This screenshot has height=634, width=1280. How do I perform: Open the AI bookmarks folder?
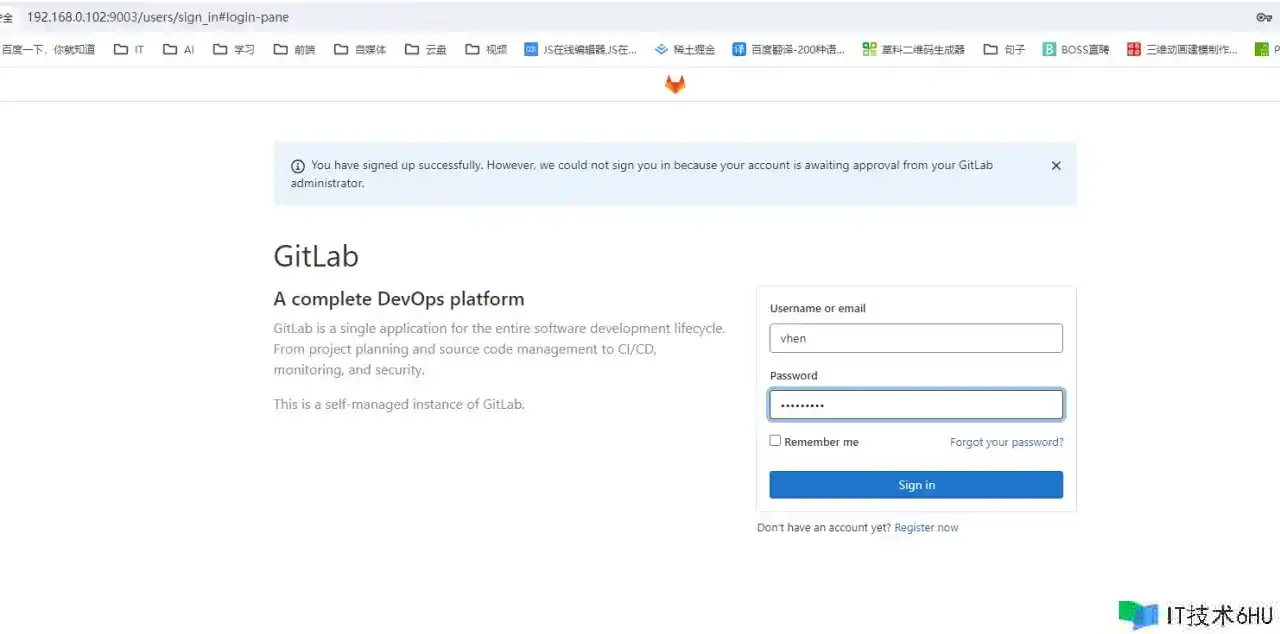[178, 49]
